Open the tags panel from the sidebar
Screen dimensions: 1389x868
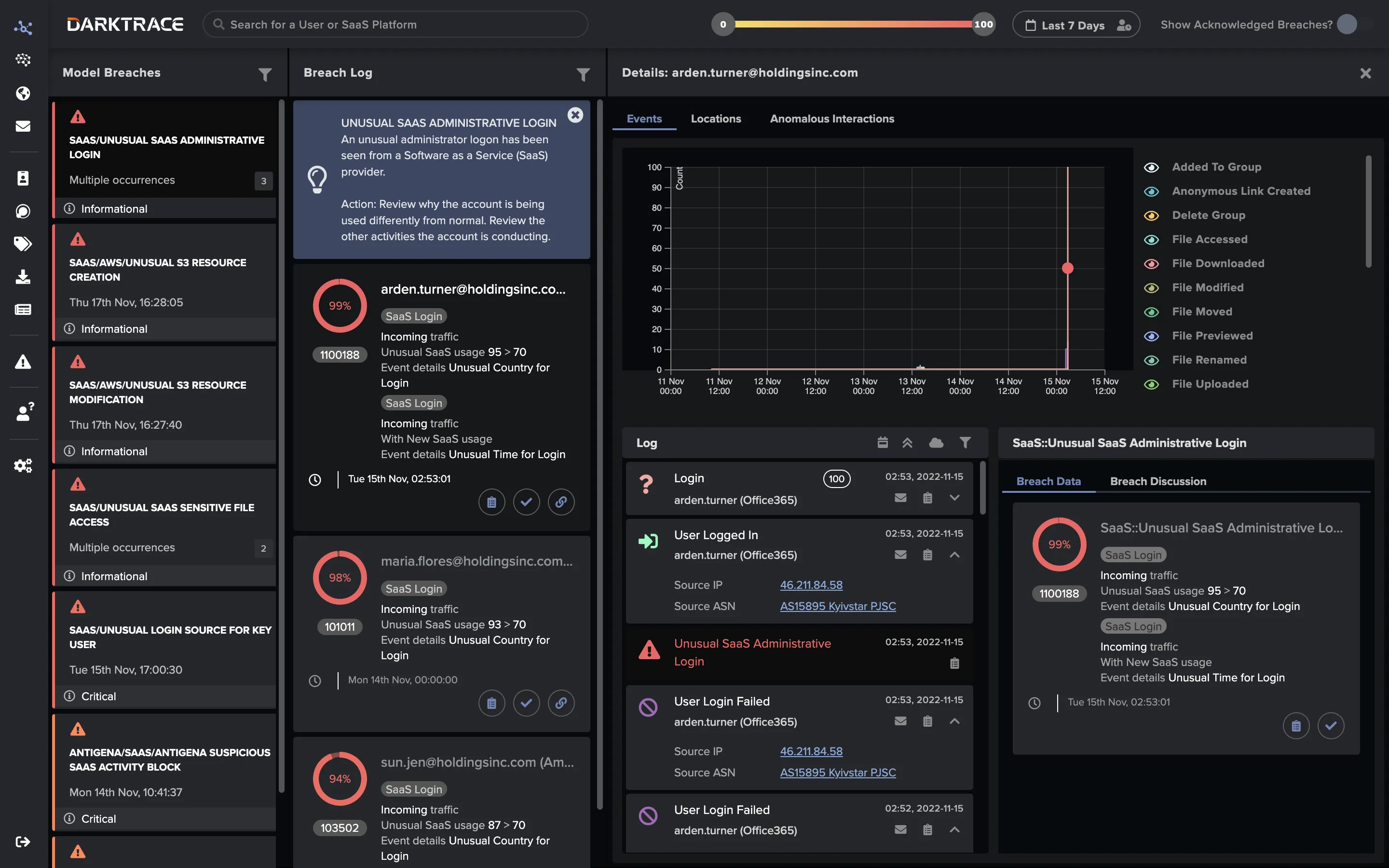click(x=23, y=244)
